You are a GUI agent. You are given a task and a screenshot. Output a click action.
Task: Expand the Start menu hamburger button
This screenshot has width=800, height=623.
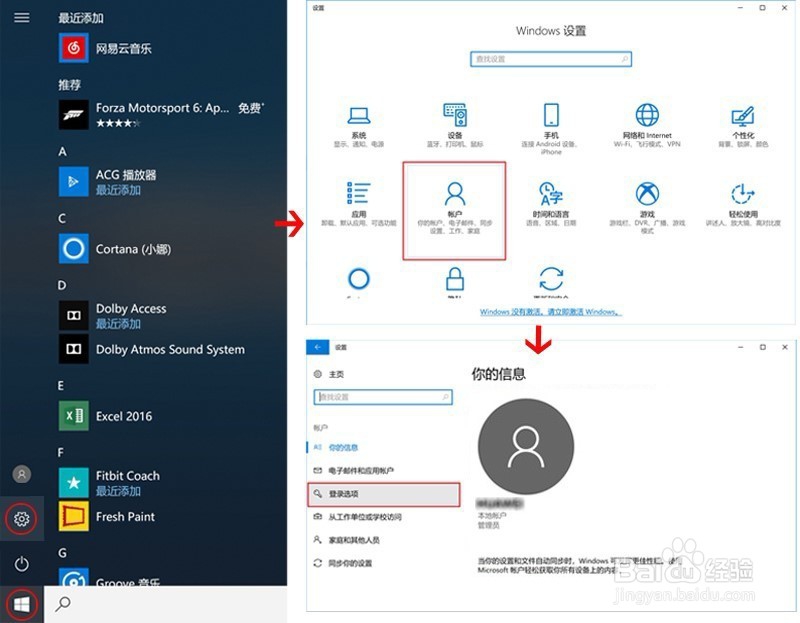pos(21,16)
